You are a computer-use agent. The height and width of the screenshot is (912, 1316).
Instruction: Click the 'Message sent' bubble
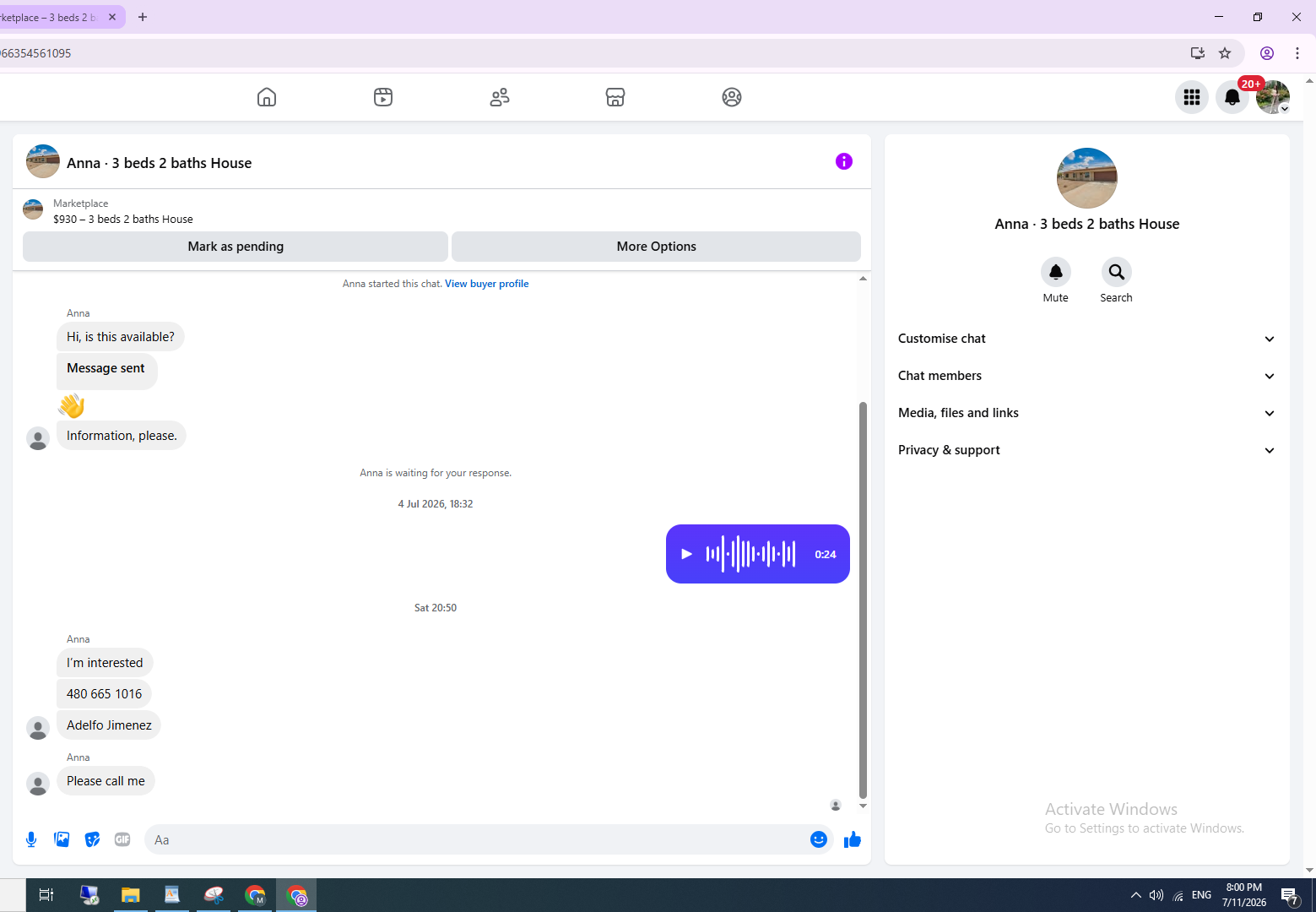click(107, 372)
